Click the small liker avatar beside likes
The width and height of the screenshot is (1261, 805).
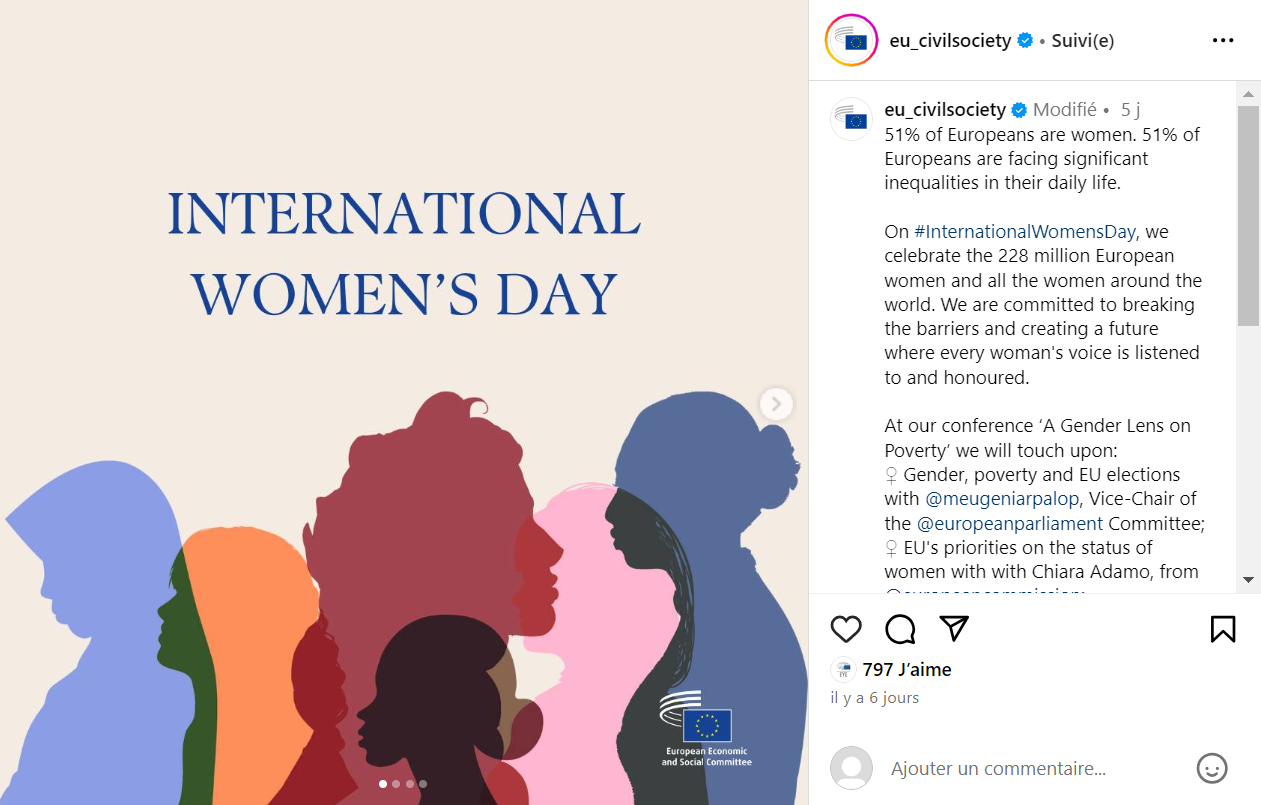[844, 670]
